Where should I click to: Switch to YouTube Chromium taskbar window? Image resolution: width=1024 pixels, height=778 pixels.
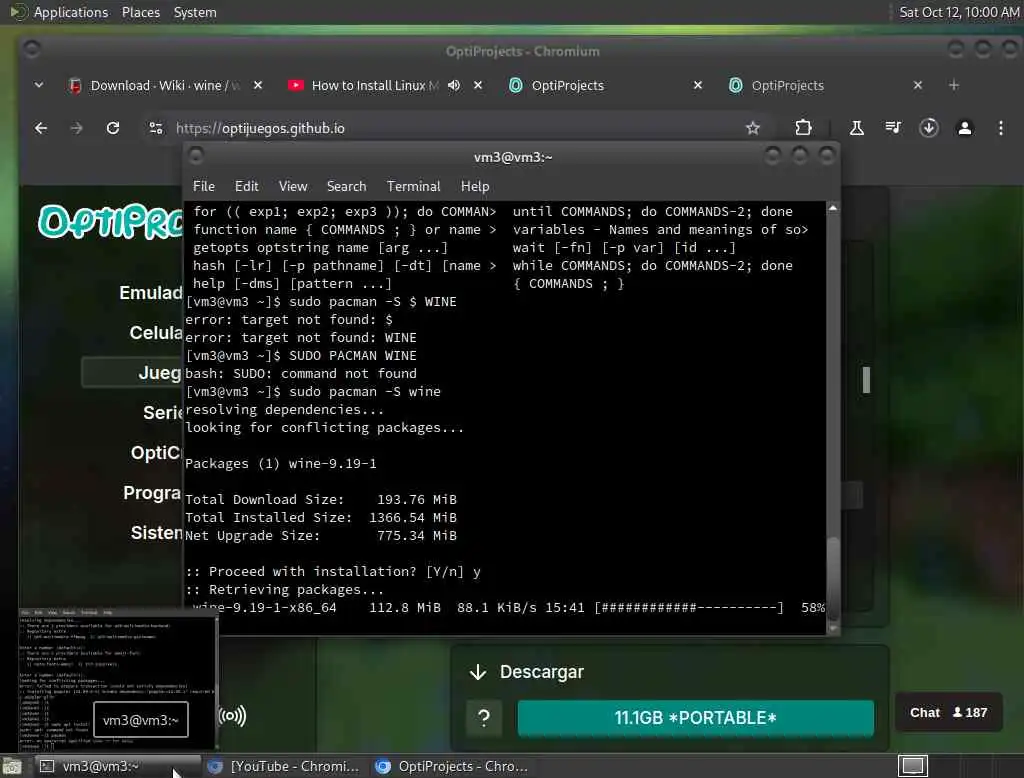[x=283, y=766]
